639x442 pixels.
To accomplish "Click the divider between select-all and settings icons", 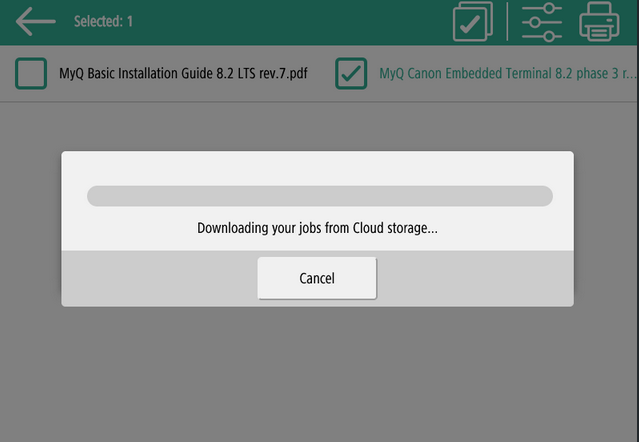I will 507,21.
